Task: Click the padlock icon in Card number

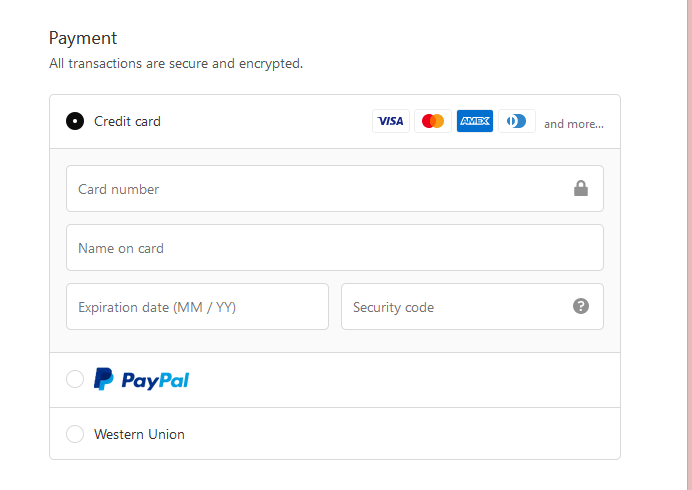Action: pos(581,188)
